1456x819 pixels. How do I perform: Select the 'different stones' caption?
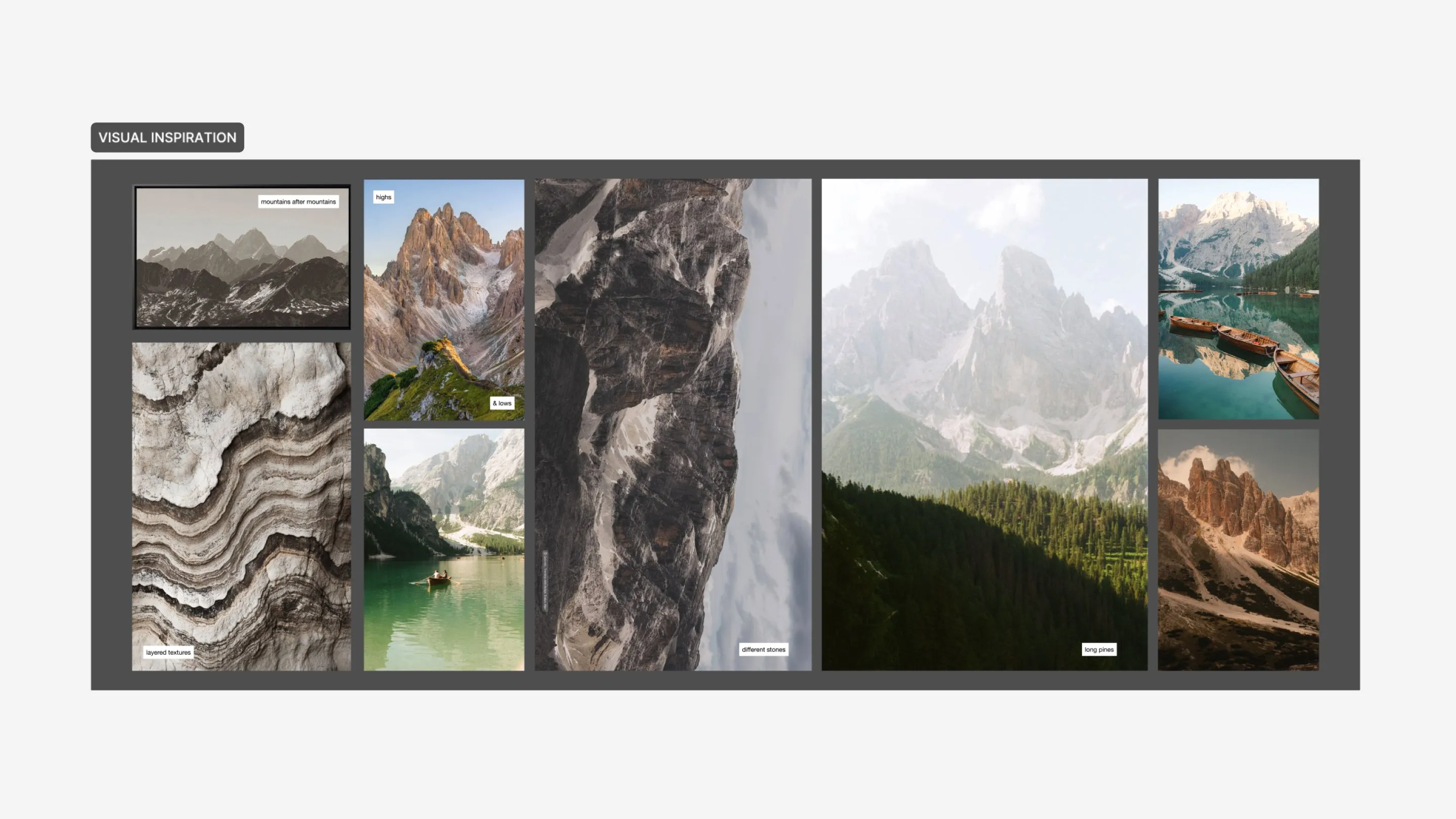[x=763, y=650]
